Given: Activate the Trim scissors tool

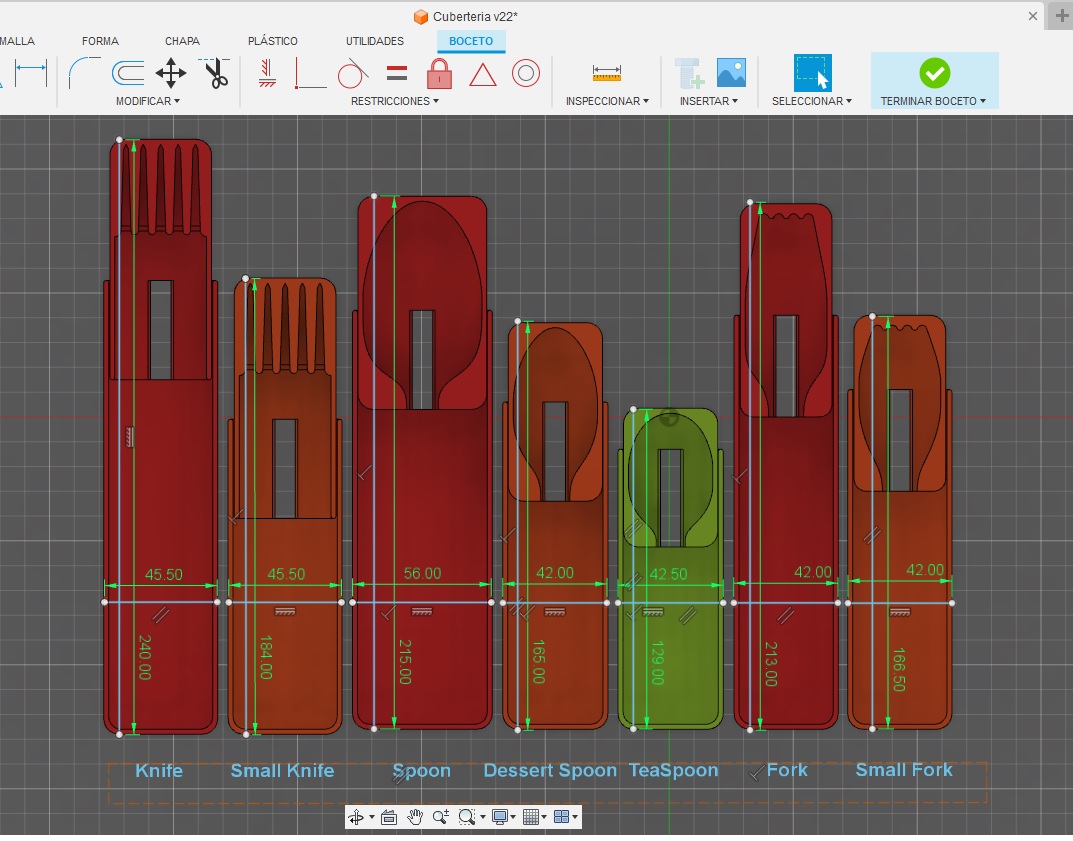Looking at the screenshot, I should 214,73.
